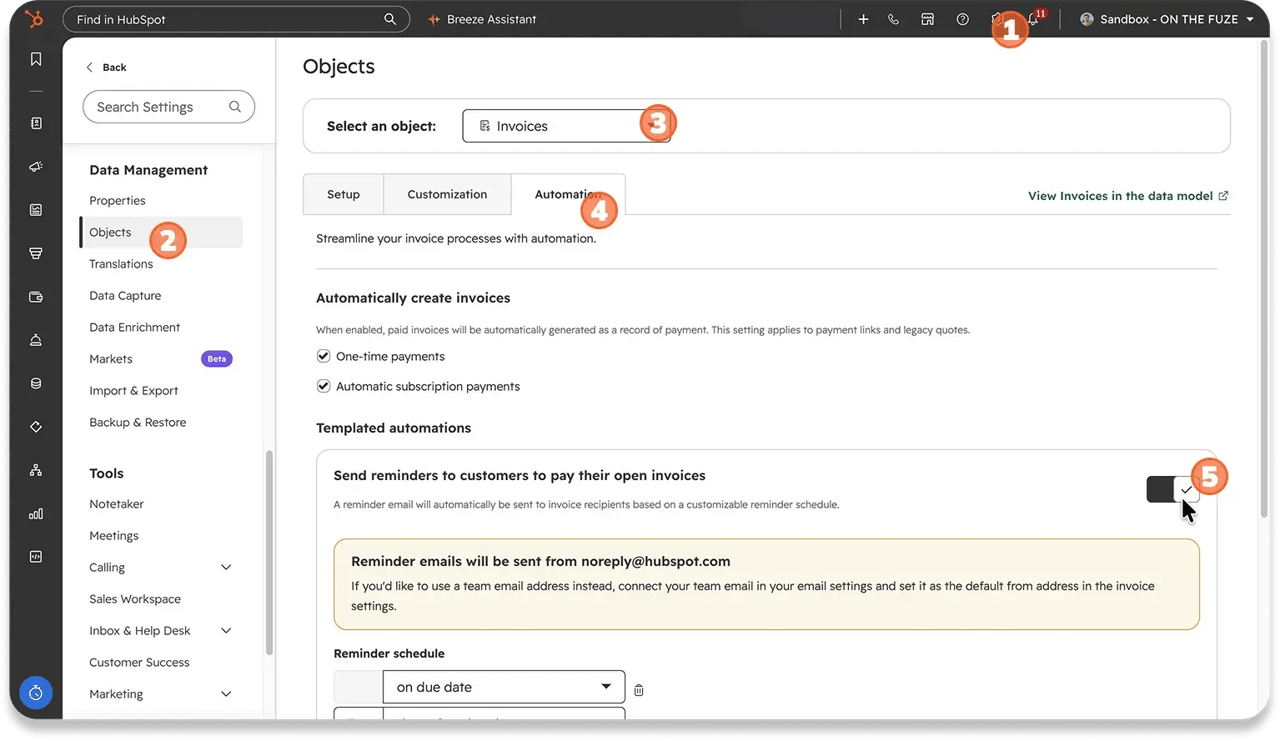Open the Commerce wallet icon
The height and width of the screenshot is (741, 1280).
coord(36,297)
